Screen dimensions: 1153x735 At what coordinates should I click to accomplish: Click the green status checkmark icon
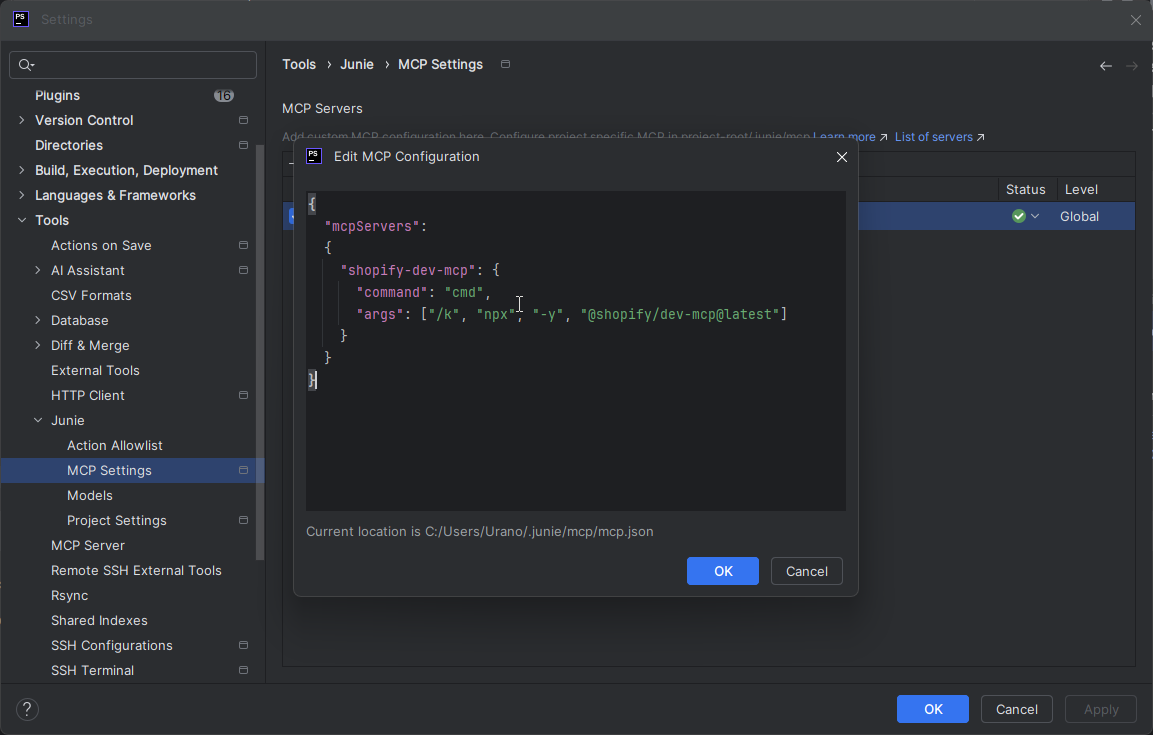point(1018,216)
